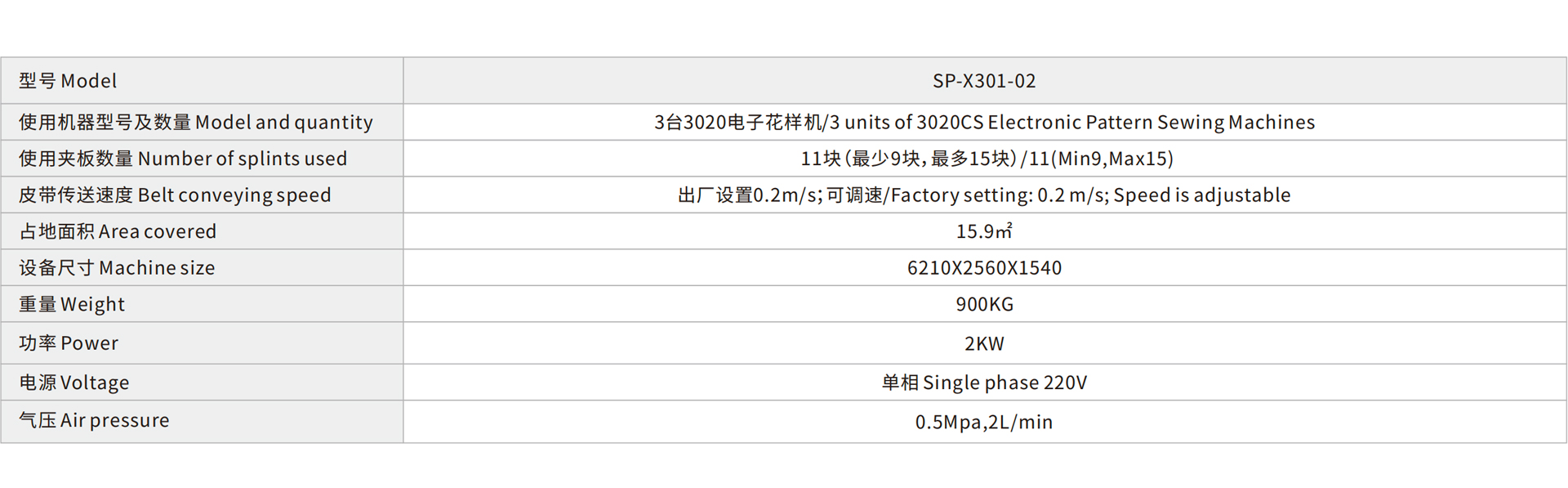The image size is (1568, 488).
Task: Click the "电源 Voltage" row label
Action: (x=74, y=383)
